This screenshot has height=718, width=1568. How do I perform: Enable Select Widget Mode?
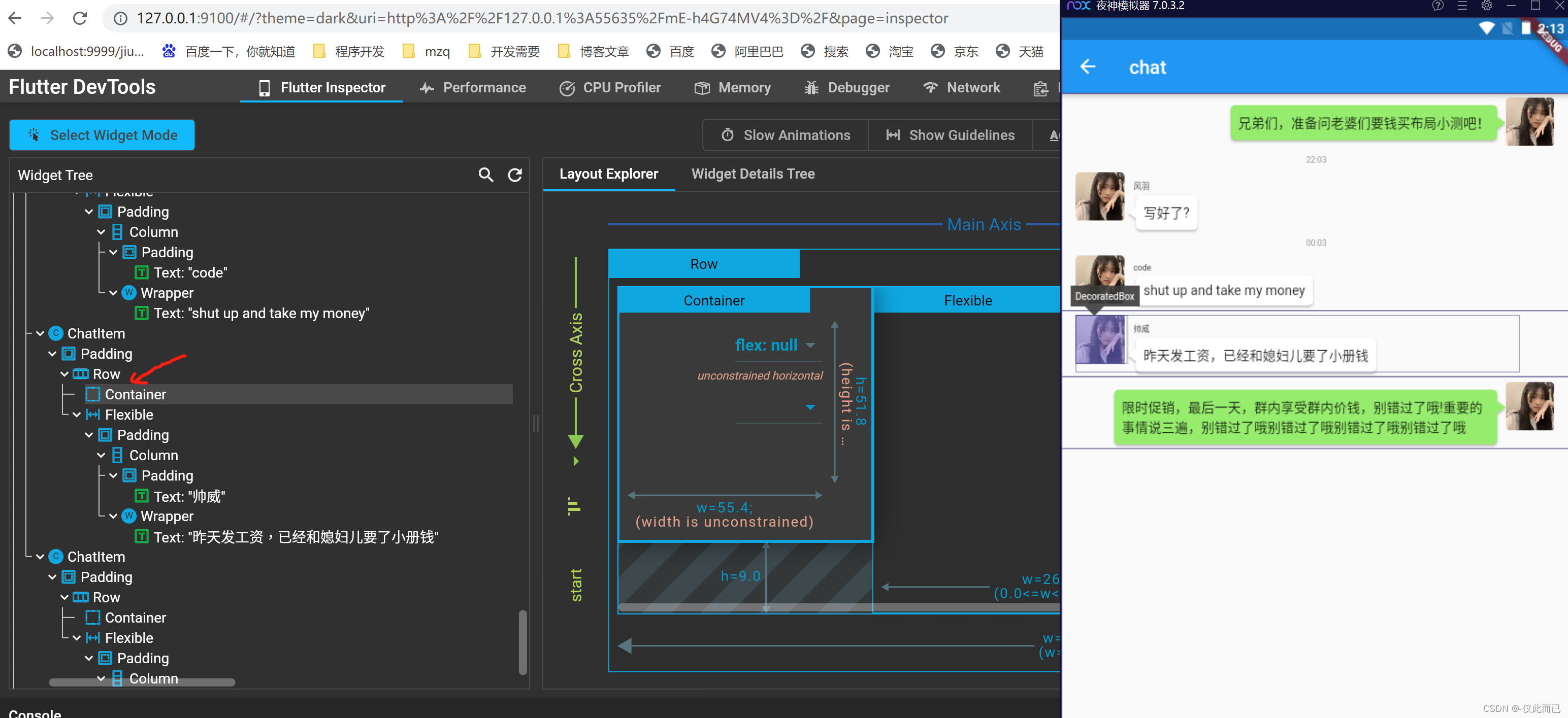[x=102, y=135]
